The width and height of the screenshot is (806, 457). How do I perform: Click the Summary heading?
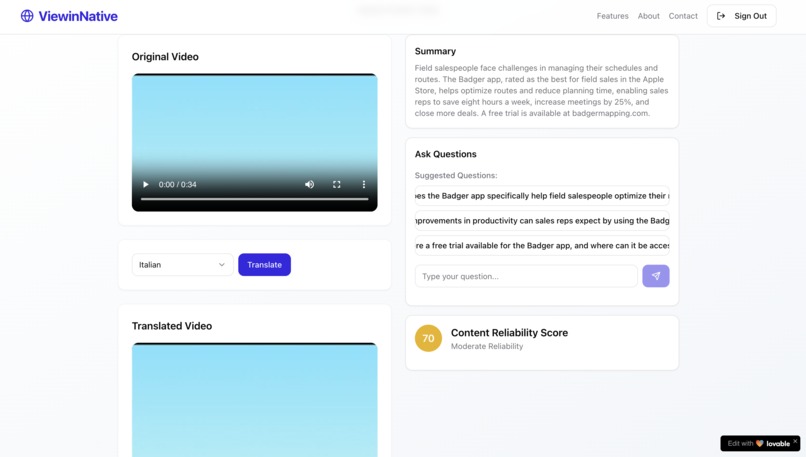(x=435, y=51)
